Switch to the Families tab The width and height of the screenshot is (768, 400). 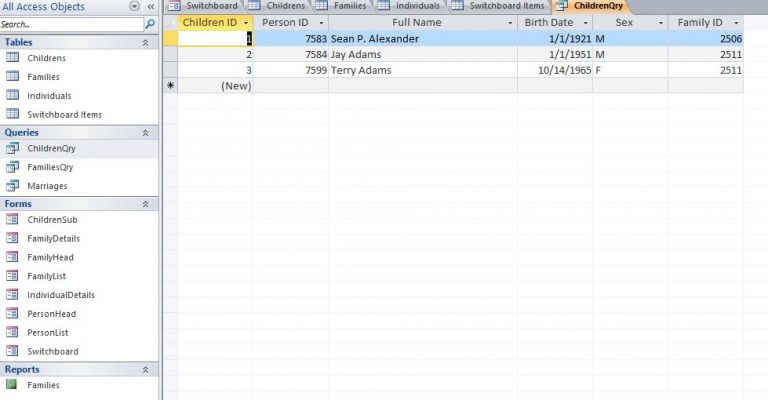pyautogui.click(x=343, y=6)
